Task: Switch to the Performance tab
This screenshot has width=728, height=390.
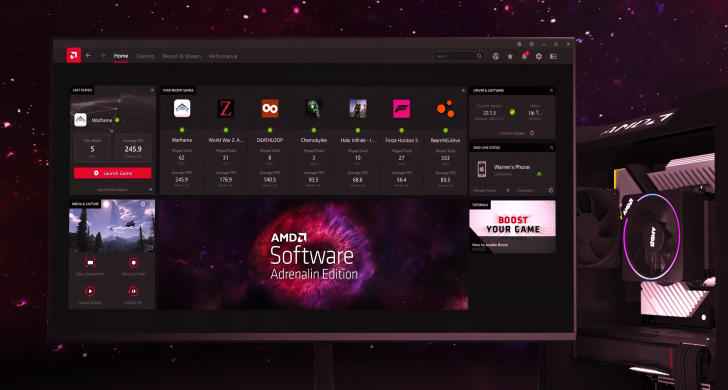Action: (x=223, y=56)
